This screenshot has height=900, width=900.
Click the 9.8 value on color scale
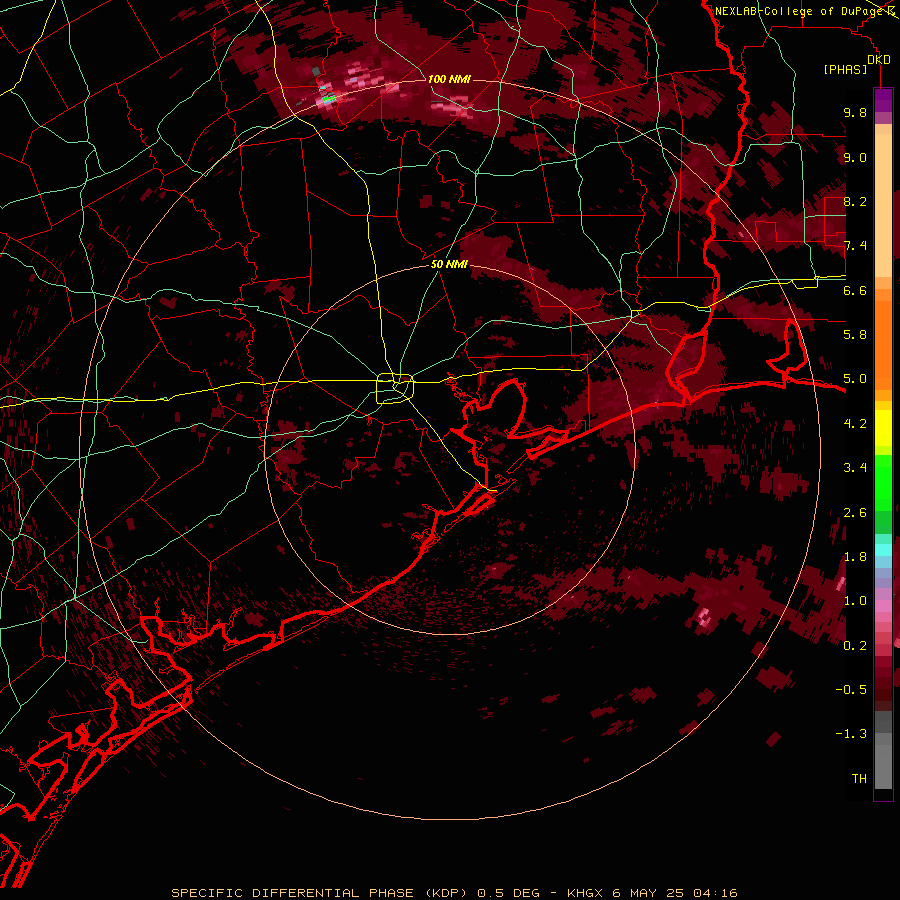coord(855,113)
